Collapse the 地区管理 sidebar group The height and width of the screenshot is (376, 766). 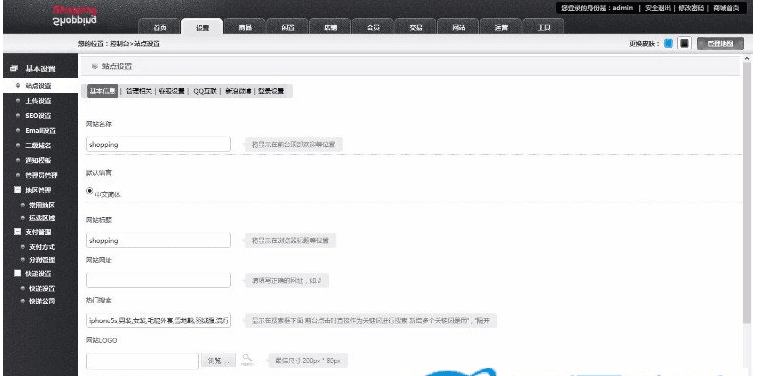18,189
